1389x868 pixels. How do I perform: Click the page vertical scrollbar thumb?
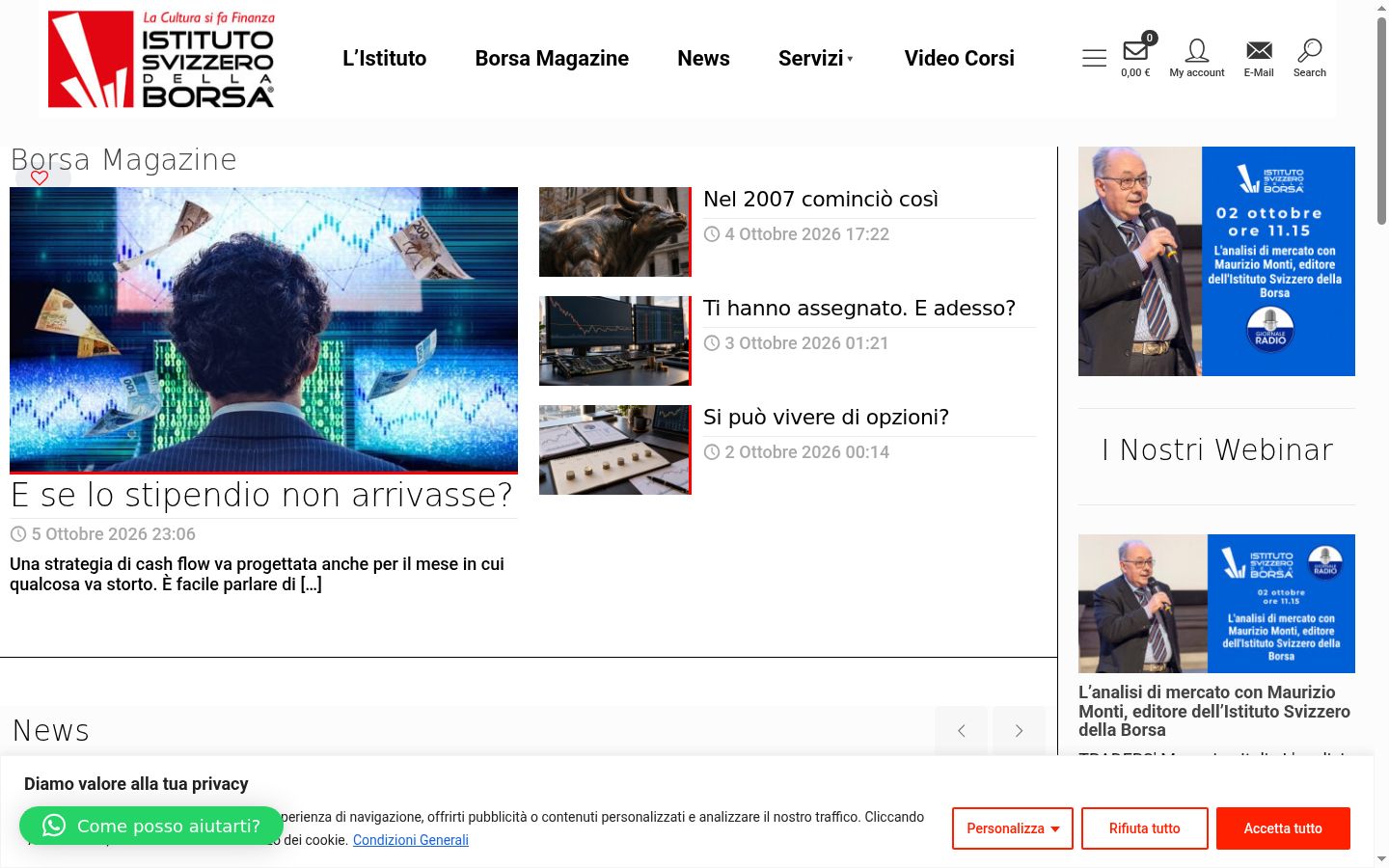(1381, 122)
